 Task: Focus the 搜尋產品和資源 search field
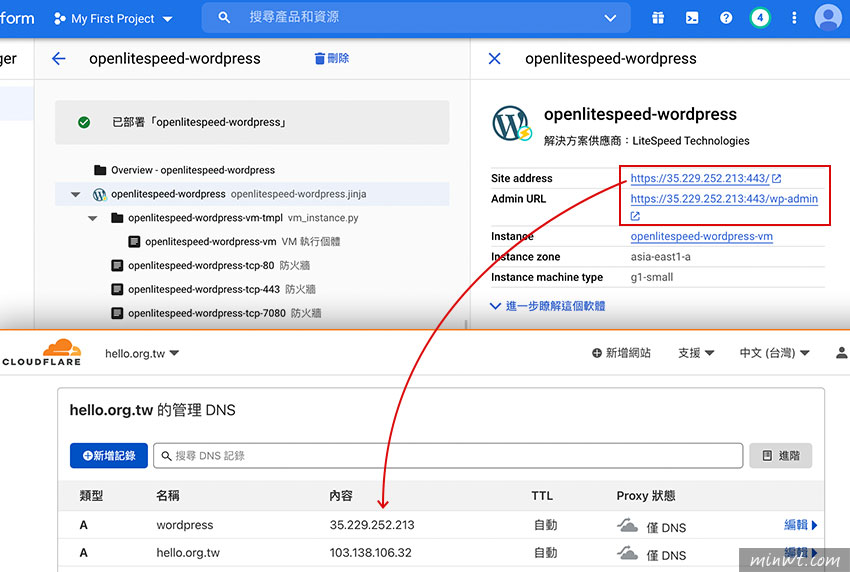click(x=416, y=17)
